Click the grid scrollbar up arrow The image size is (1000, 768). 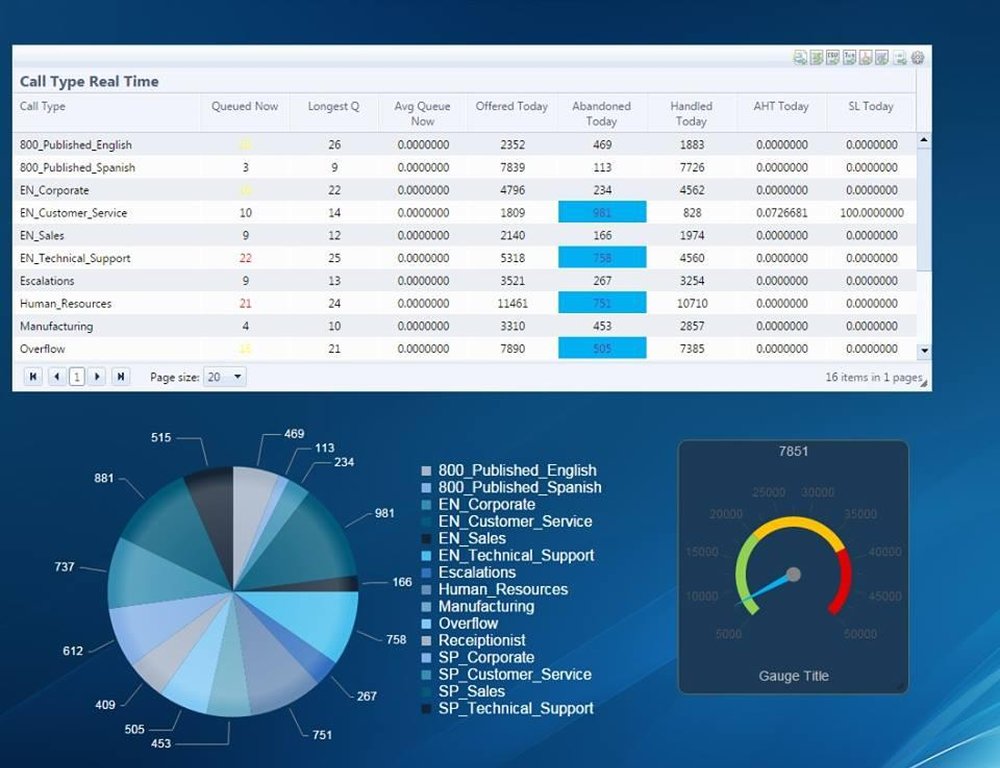coord(924,140)
